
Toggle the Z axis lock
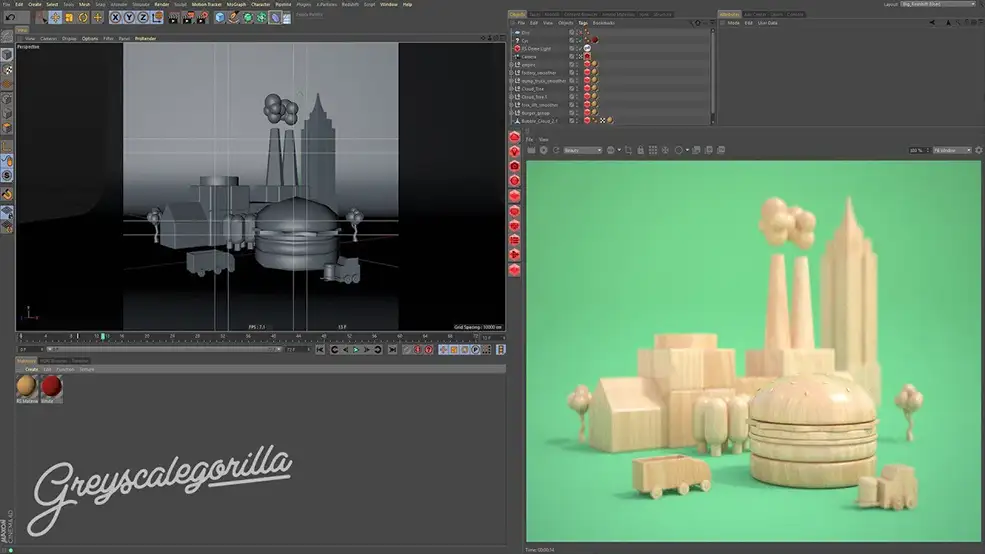point(143,18)
